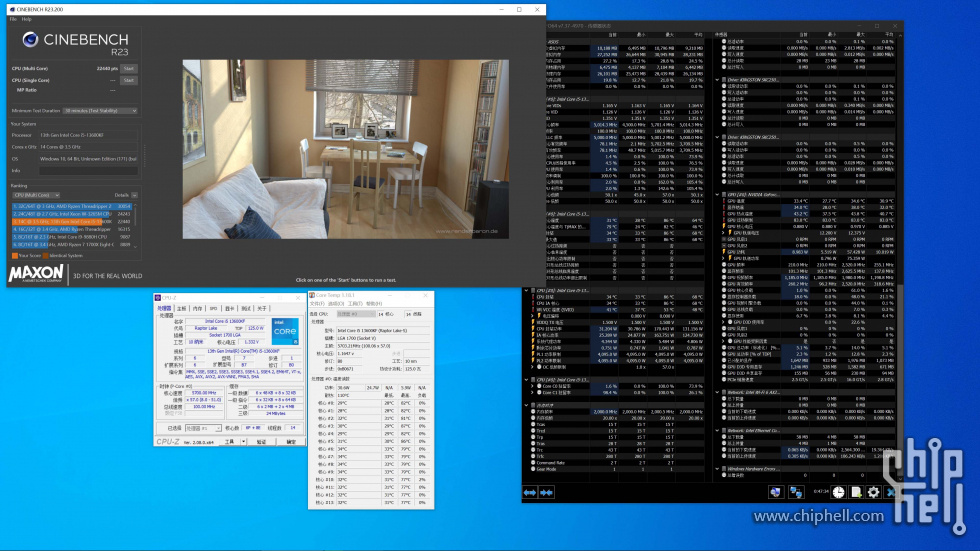980x551 pixels.
Task: Open Core Temp 选项(O) menu
Action: click(x=336, y=304)
